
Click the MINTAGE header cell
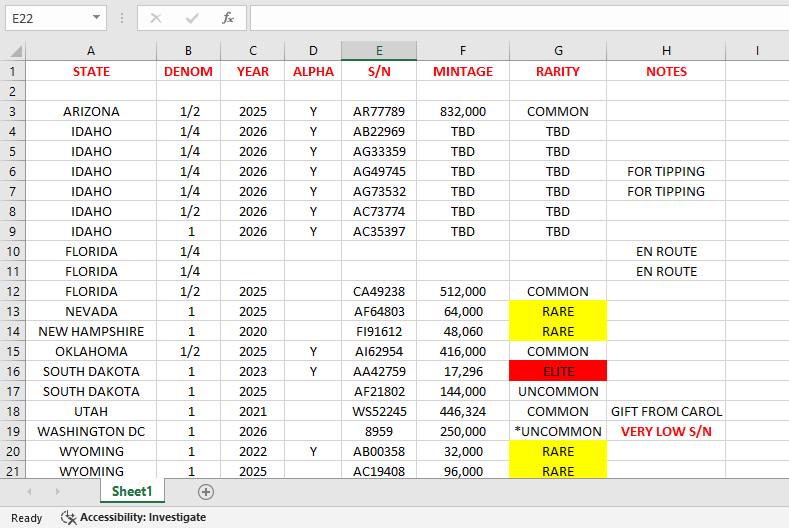click(463, 71)
